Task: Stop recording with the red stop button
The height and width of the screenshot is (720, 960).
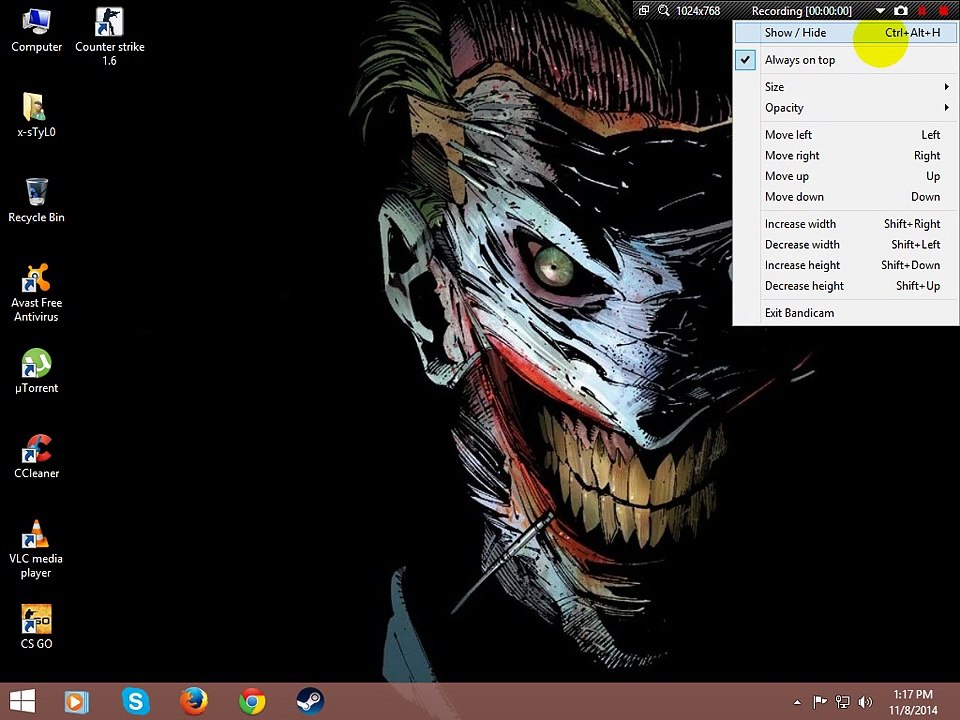Action: [943, 10]
